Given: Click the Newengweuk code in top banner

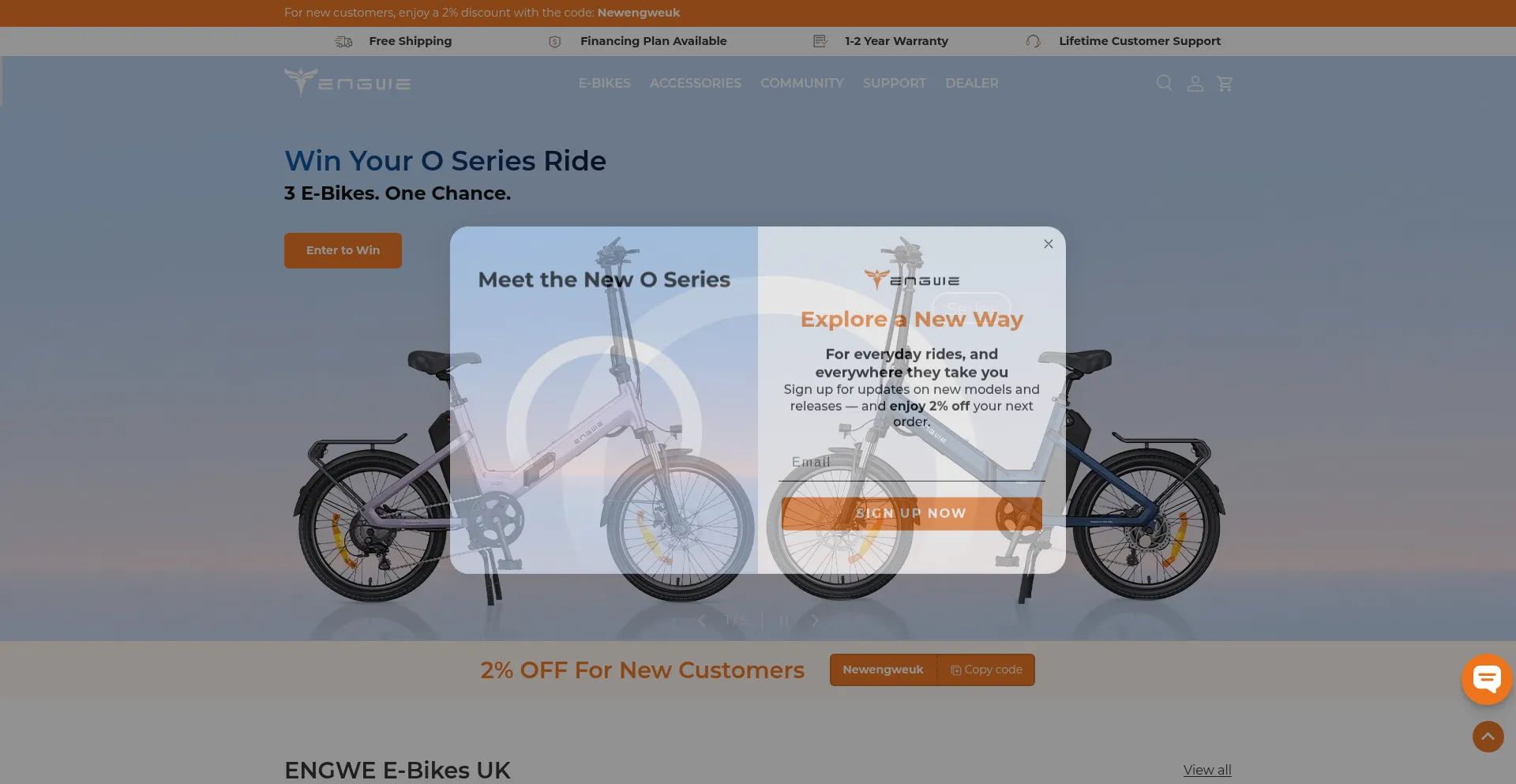Looking at the screenshot, I should click(638, 13).
